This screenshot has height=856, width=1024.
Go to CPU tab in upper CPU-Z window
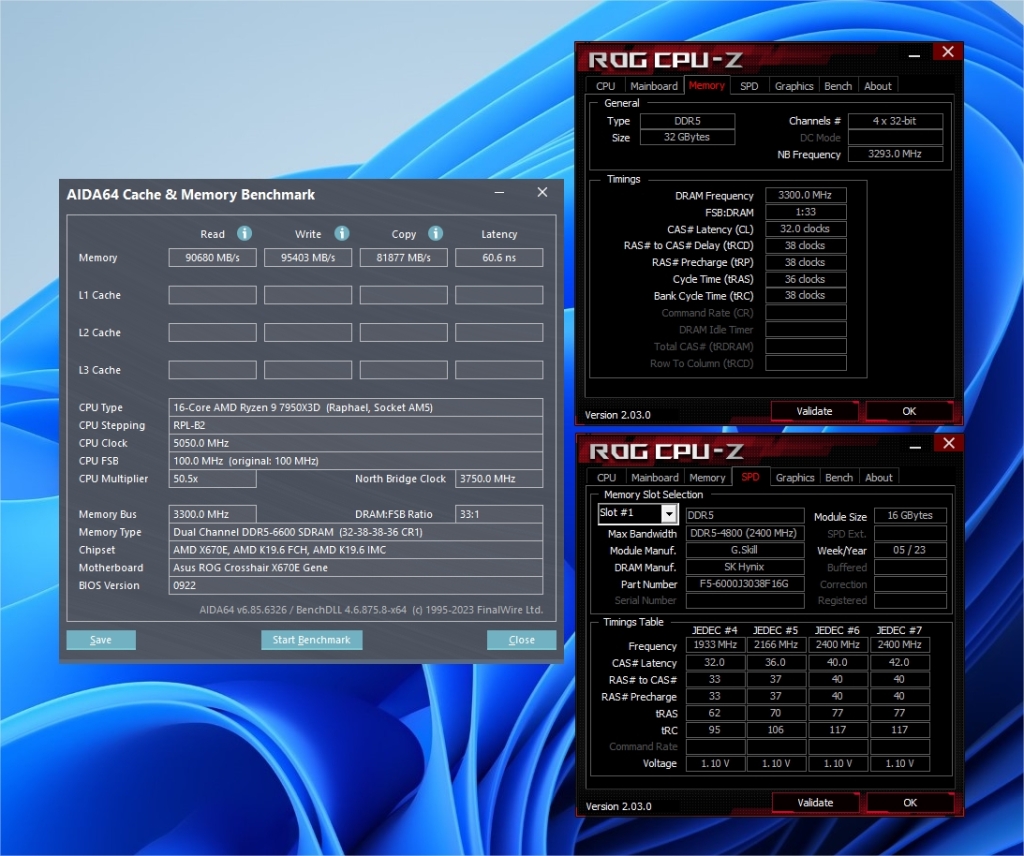point(606,86)
